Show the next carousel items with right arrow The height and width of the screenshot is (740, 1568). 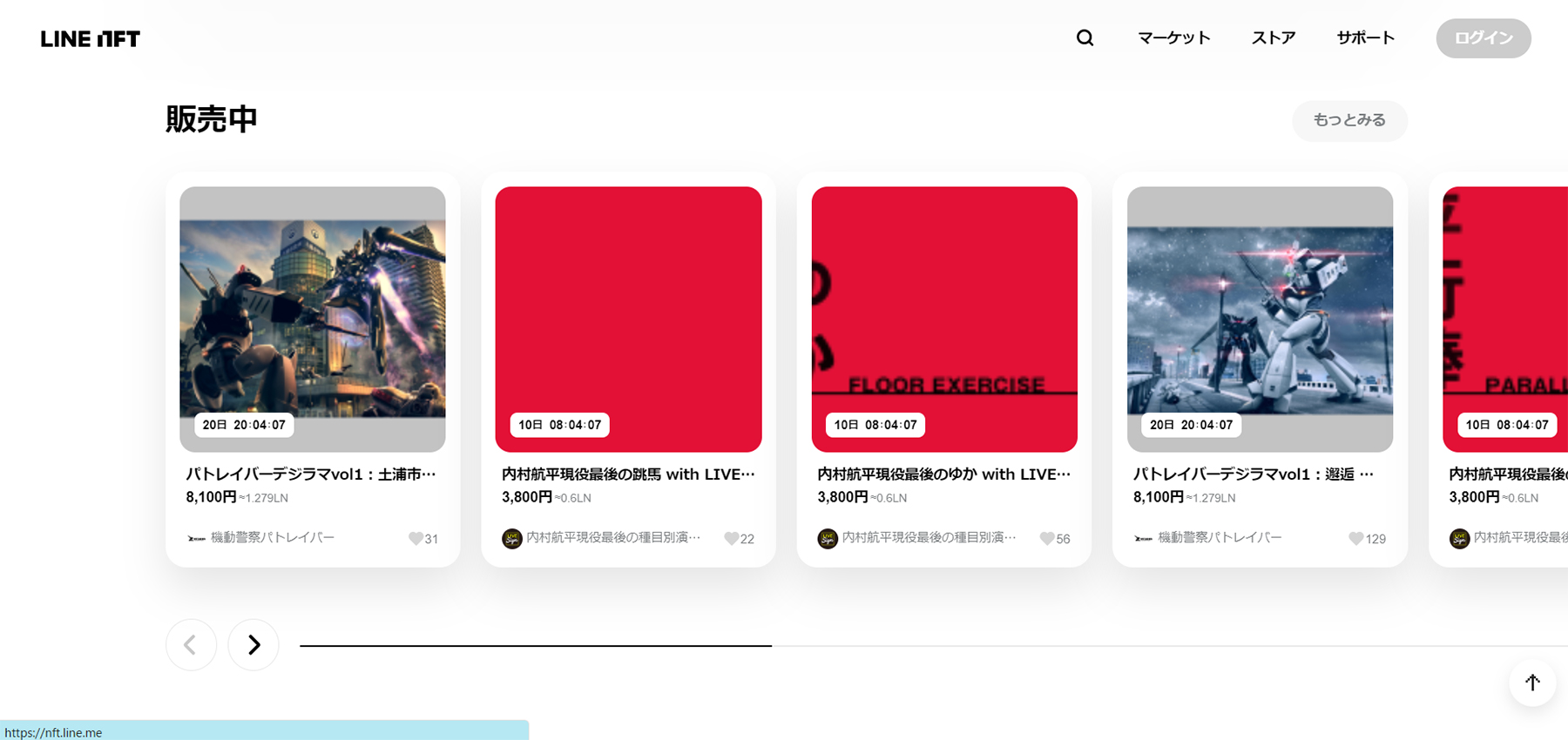253,644
